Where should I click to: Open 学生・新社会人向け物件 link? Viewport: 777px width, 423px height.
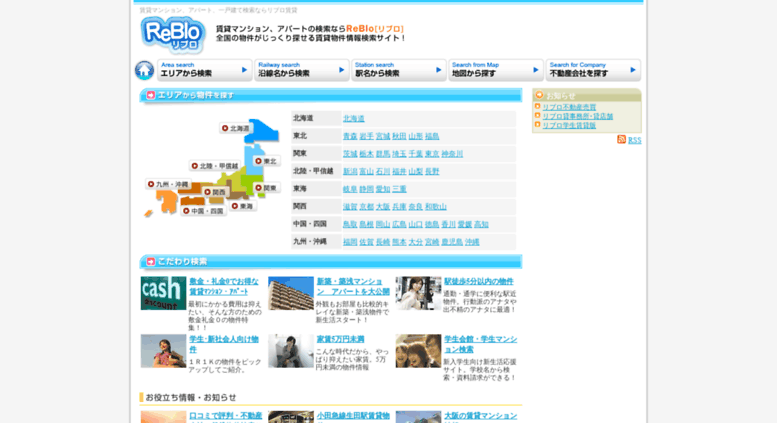click(224, 344)
